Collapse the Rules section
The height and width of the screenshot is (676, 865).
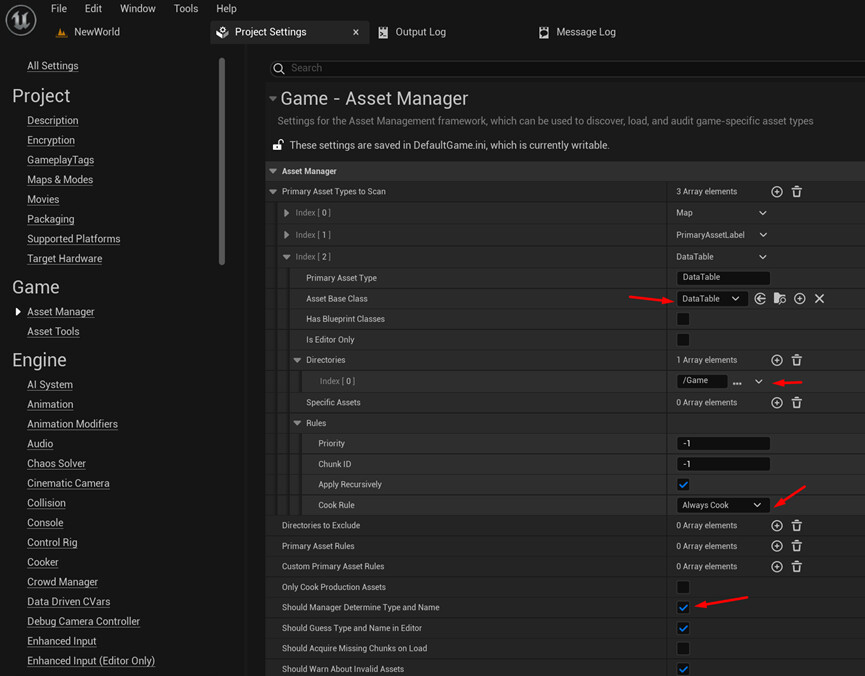click(x=297, y=423)
